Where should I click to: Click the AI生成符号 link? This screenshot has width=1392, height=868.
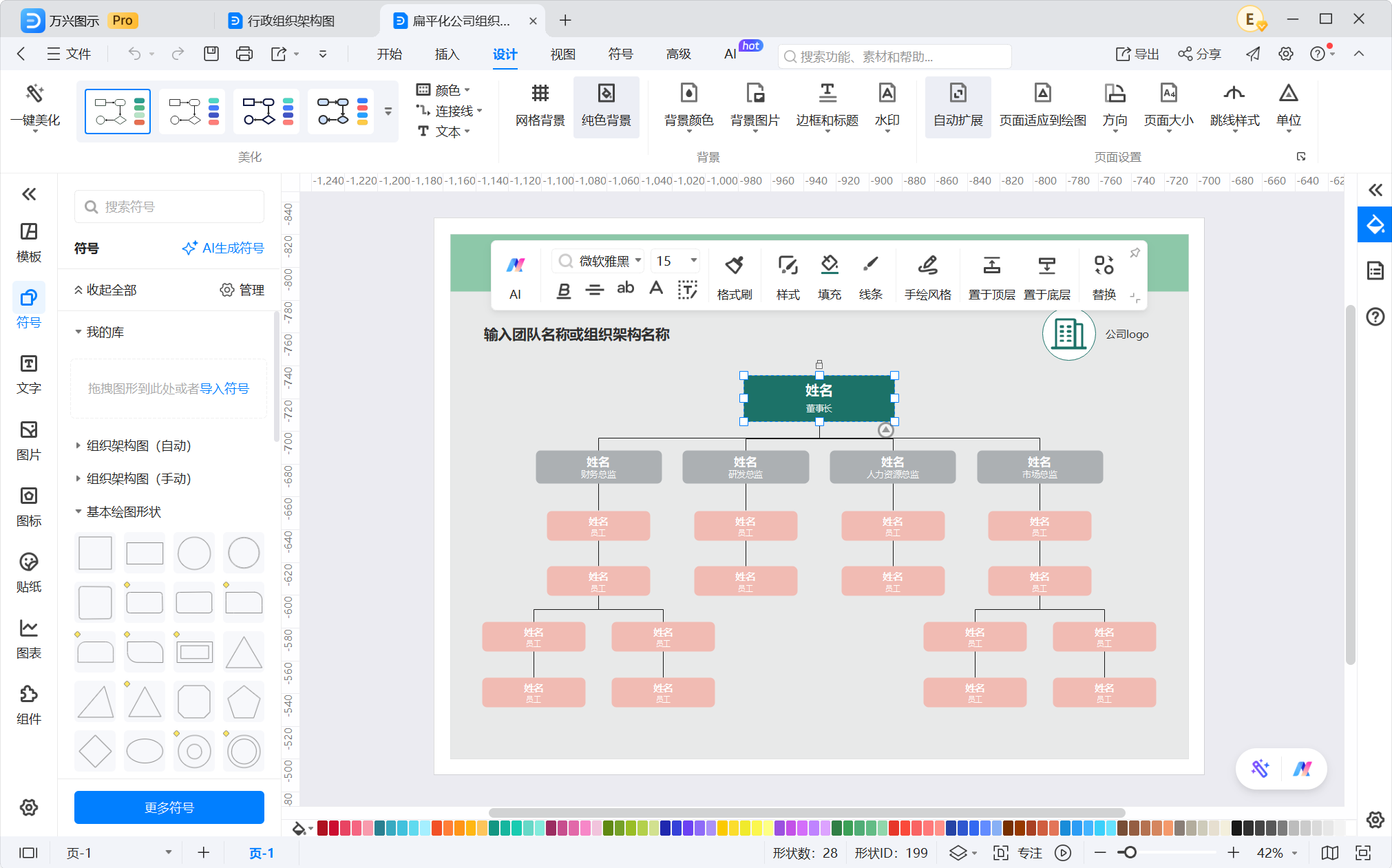point(223,248)
